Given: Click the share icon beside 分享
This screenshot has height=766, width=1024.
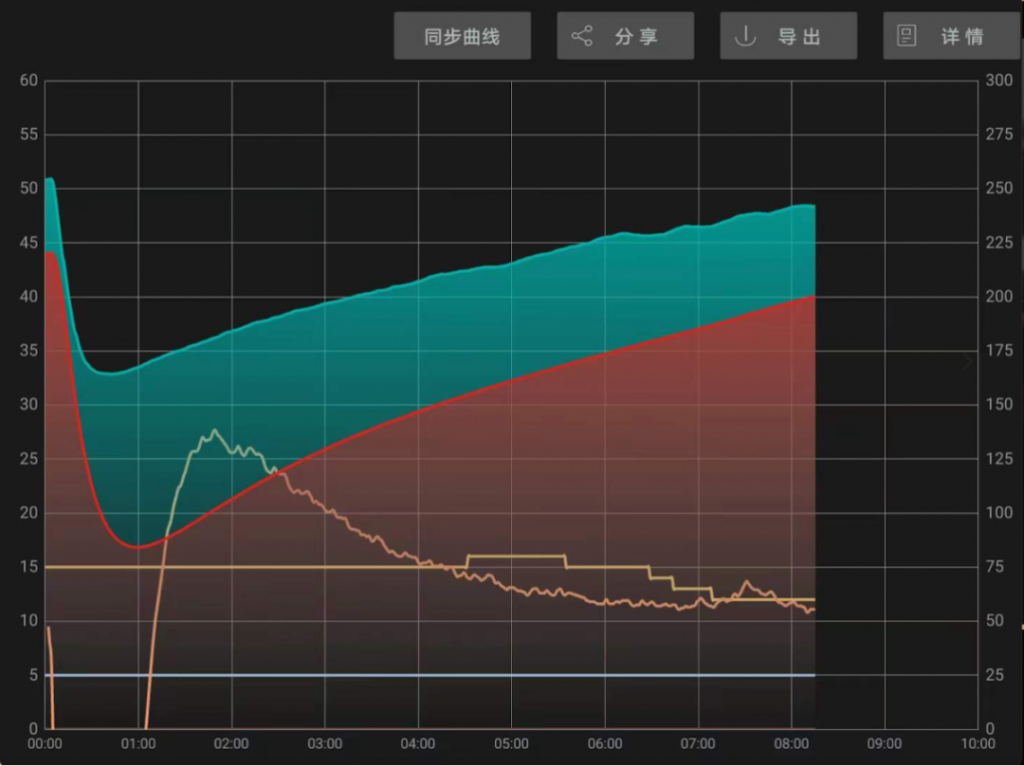Looking at the screenshot, I should click(582, 36).
